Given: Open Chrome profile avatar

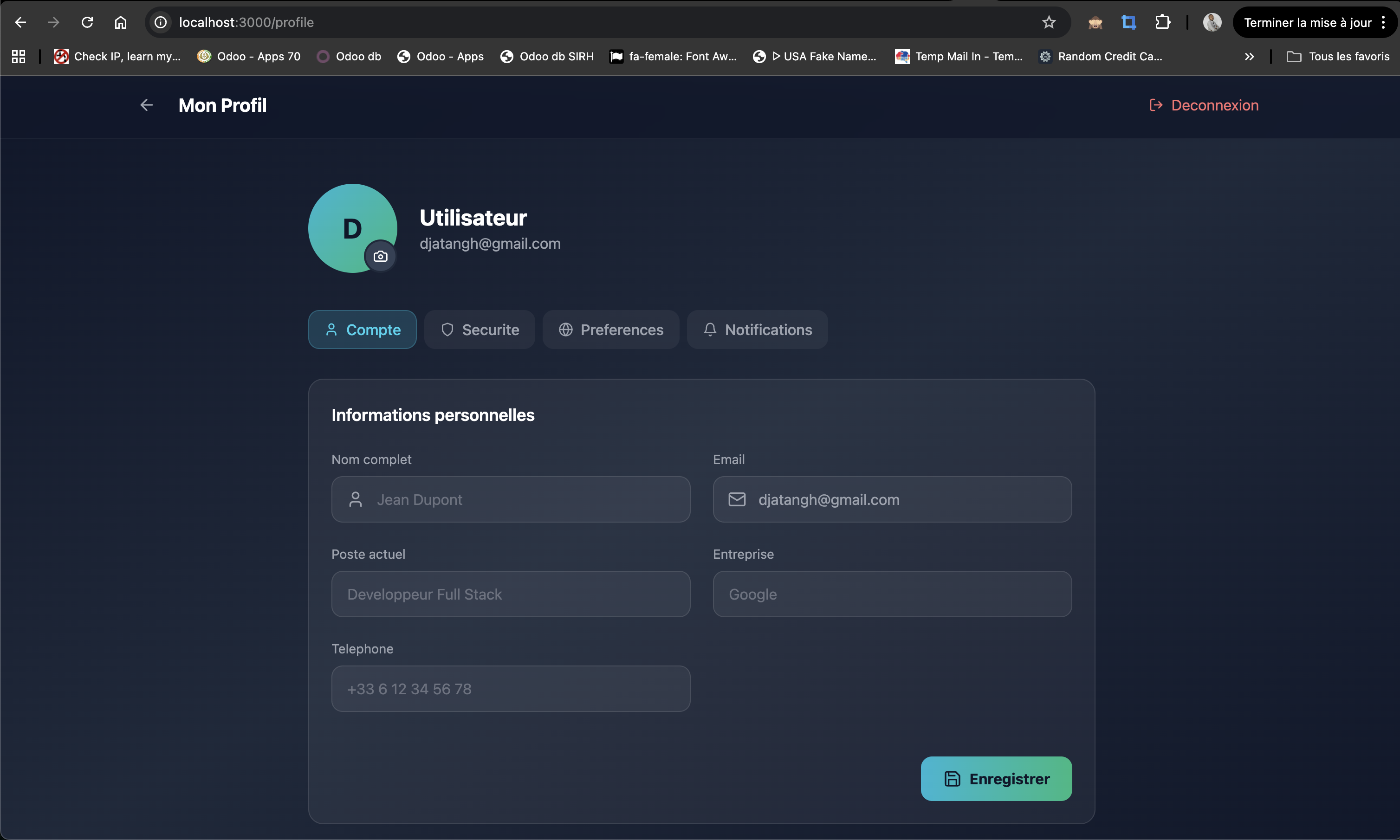Looking at the screenshot, I should 1212,23.
